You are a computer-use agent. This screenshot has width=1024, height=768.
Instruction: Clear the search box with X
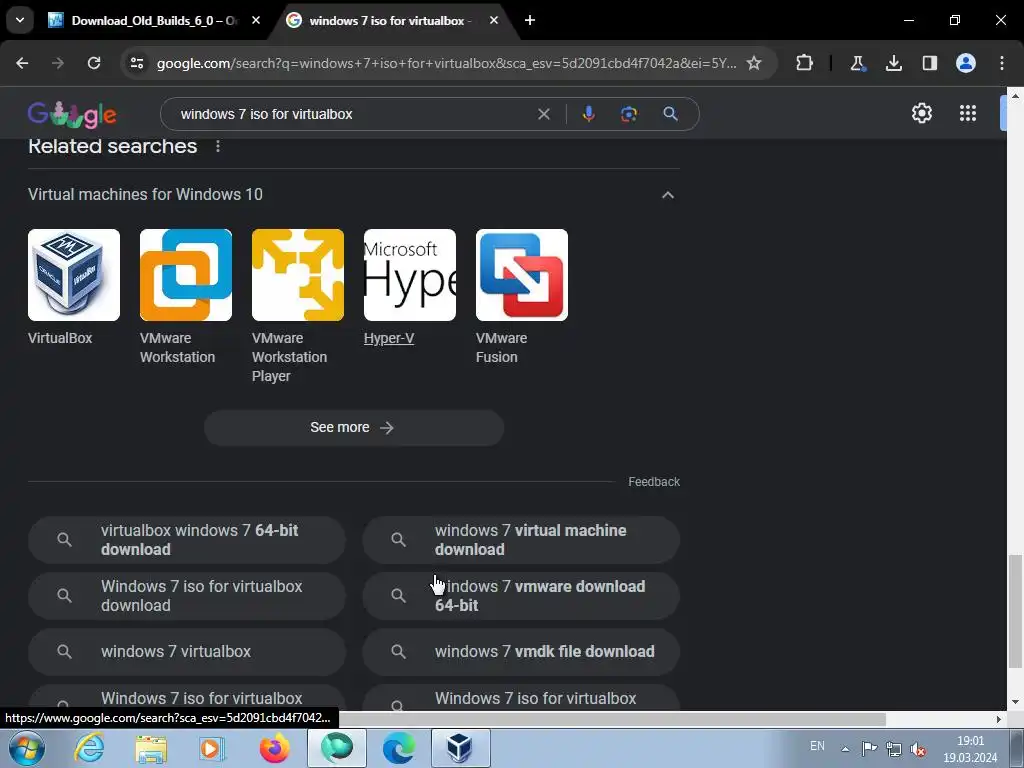click(543, 114)
